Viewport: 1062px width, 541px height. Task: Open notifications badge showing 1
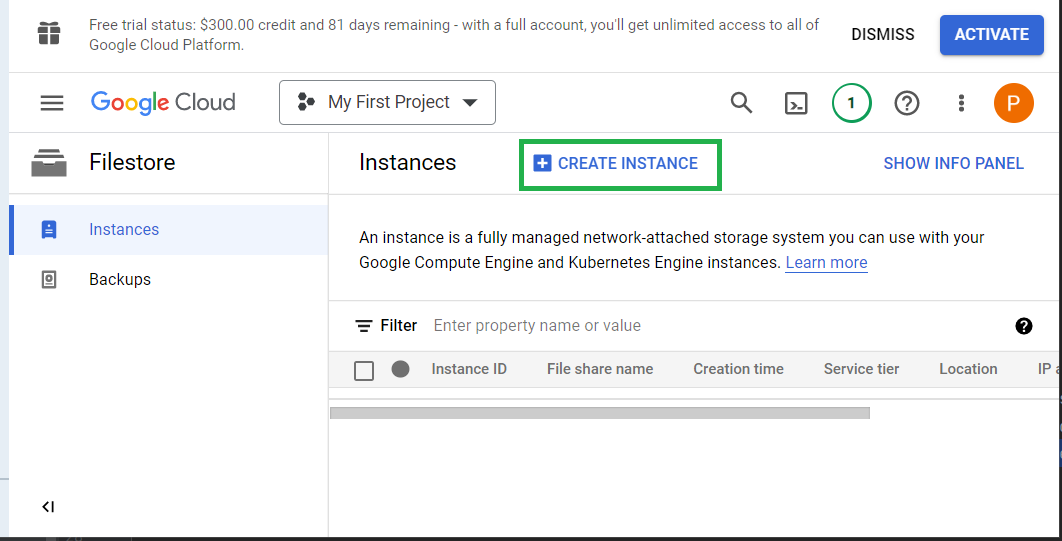851,103
